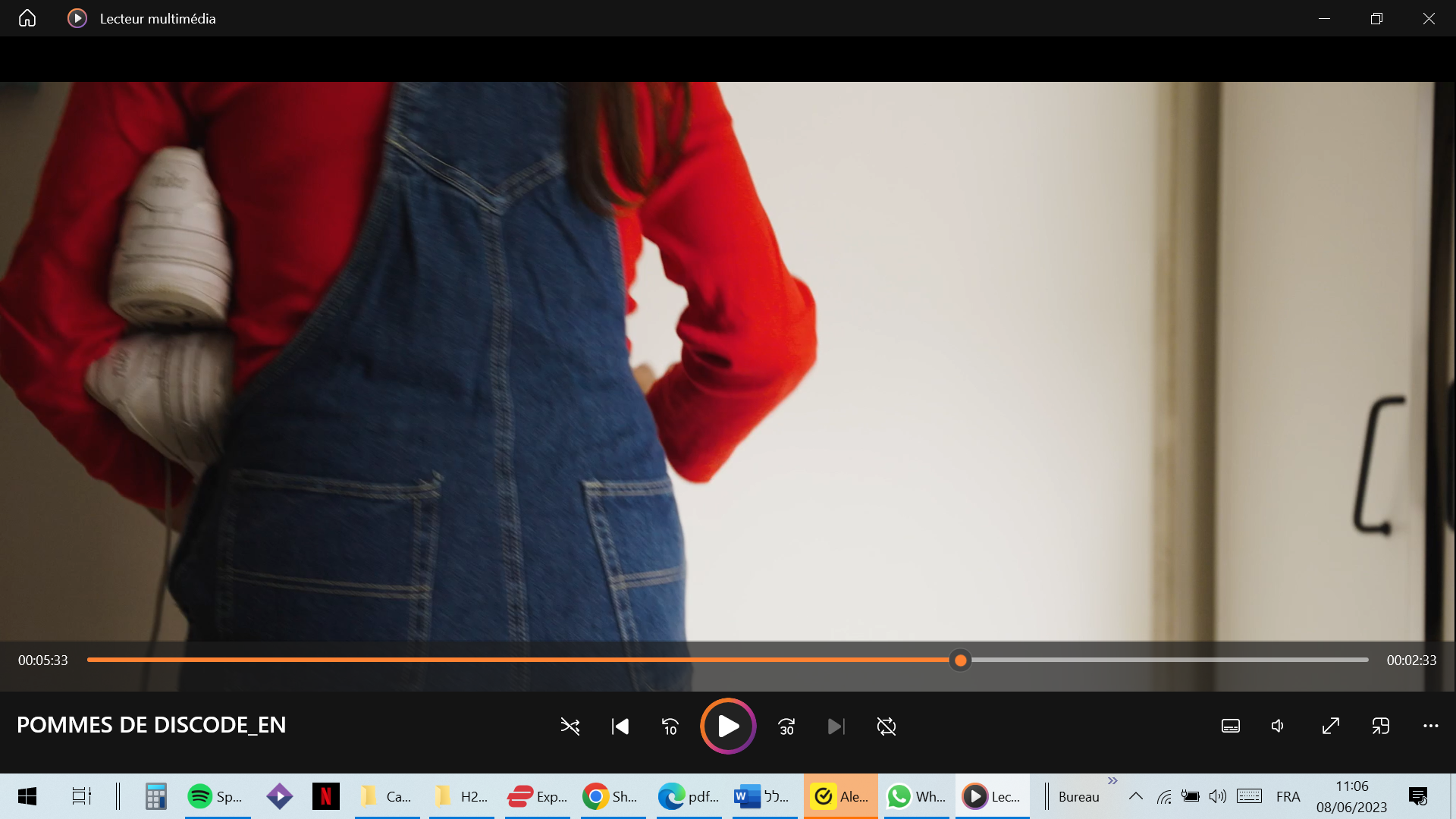The height and width of the screenshot is (819, 1456).
Task: Open WhatsApp taskbar item
Action: pyautogui.click(x=916, y=796)
